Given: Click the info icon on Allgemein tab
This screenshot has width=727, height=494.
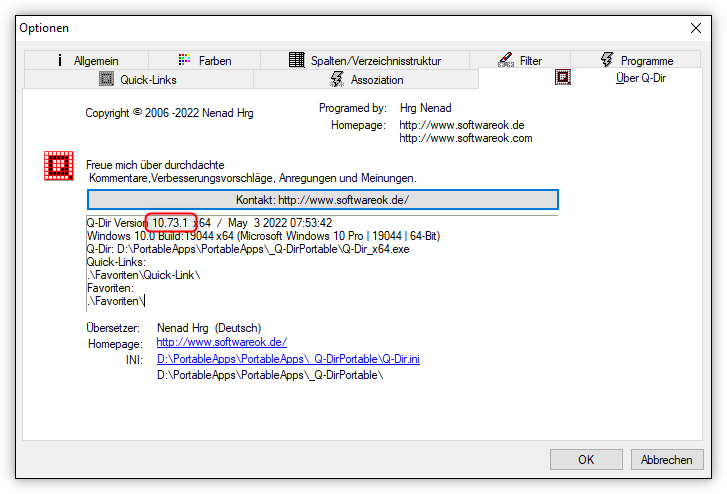Looking at the screenshot, I should 59,60.
